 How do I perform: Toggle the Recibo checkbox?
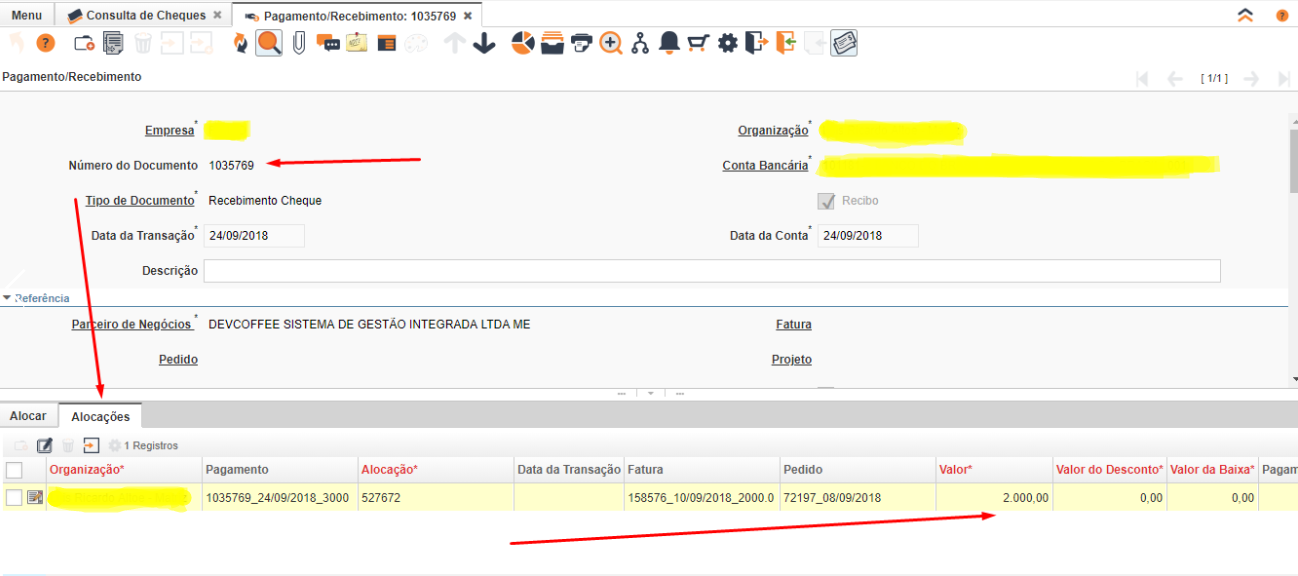point(826,201)
